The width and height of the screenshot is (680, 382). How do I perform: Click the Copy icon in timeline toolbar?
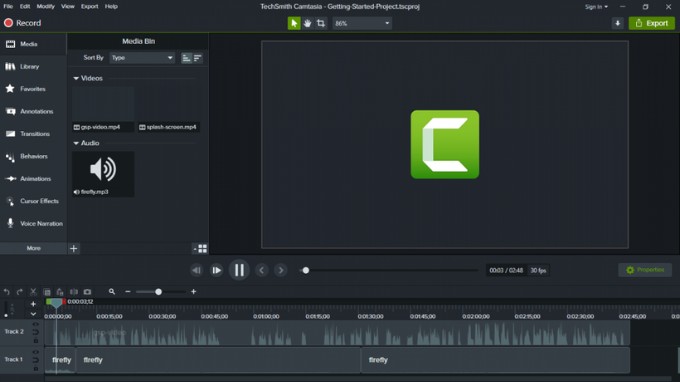pyautogui.click(x=47, y=292)
